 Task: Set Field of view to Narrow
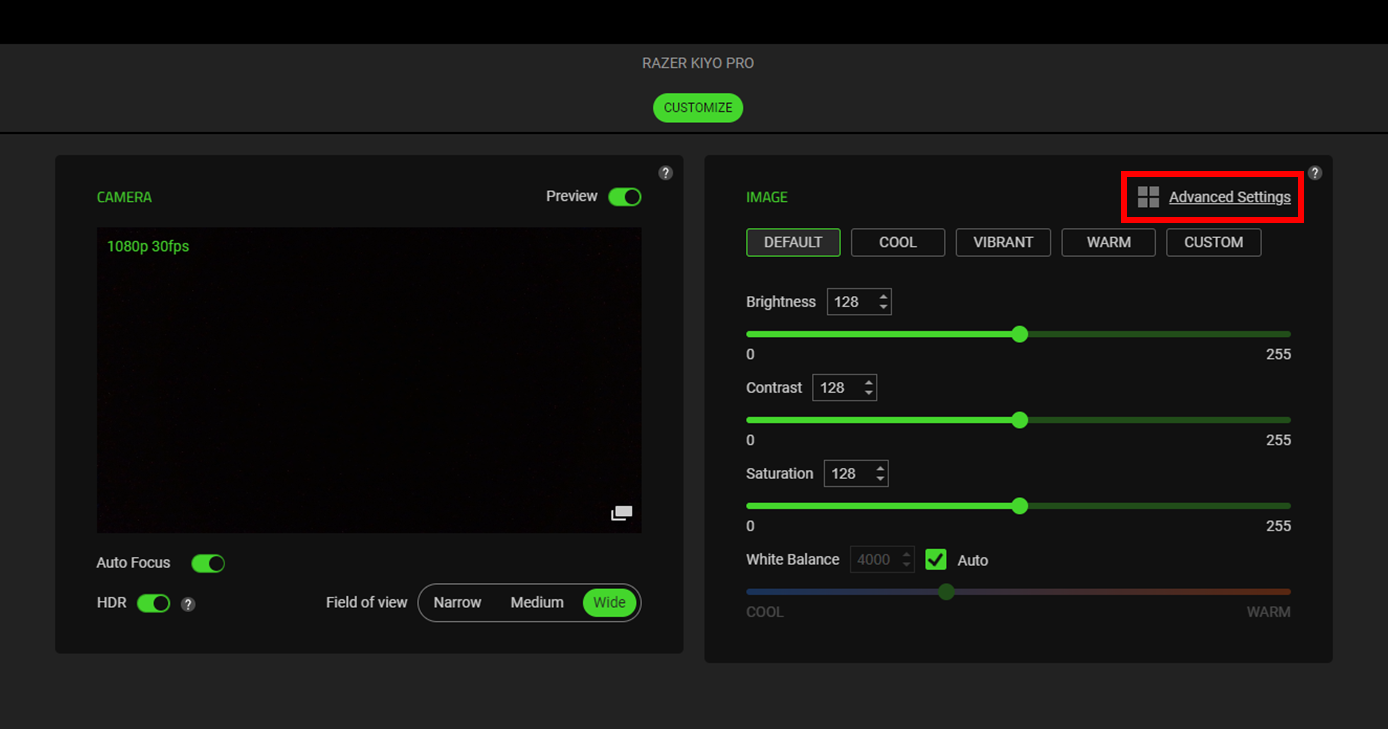pos(457,602)
